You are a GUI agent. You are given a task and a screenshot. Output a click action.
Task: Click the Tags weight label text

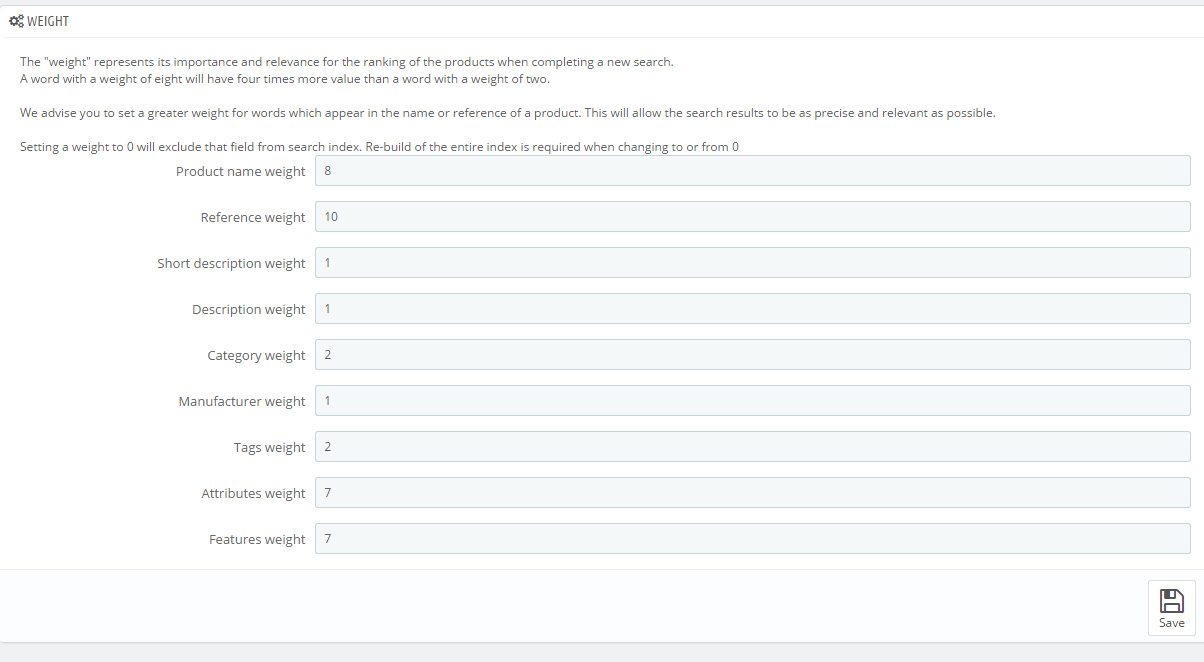[x=270, y=448]
